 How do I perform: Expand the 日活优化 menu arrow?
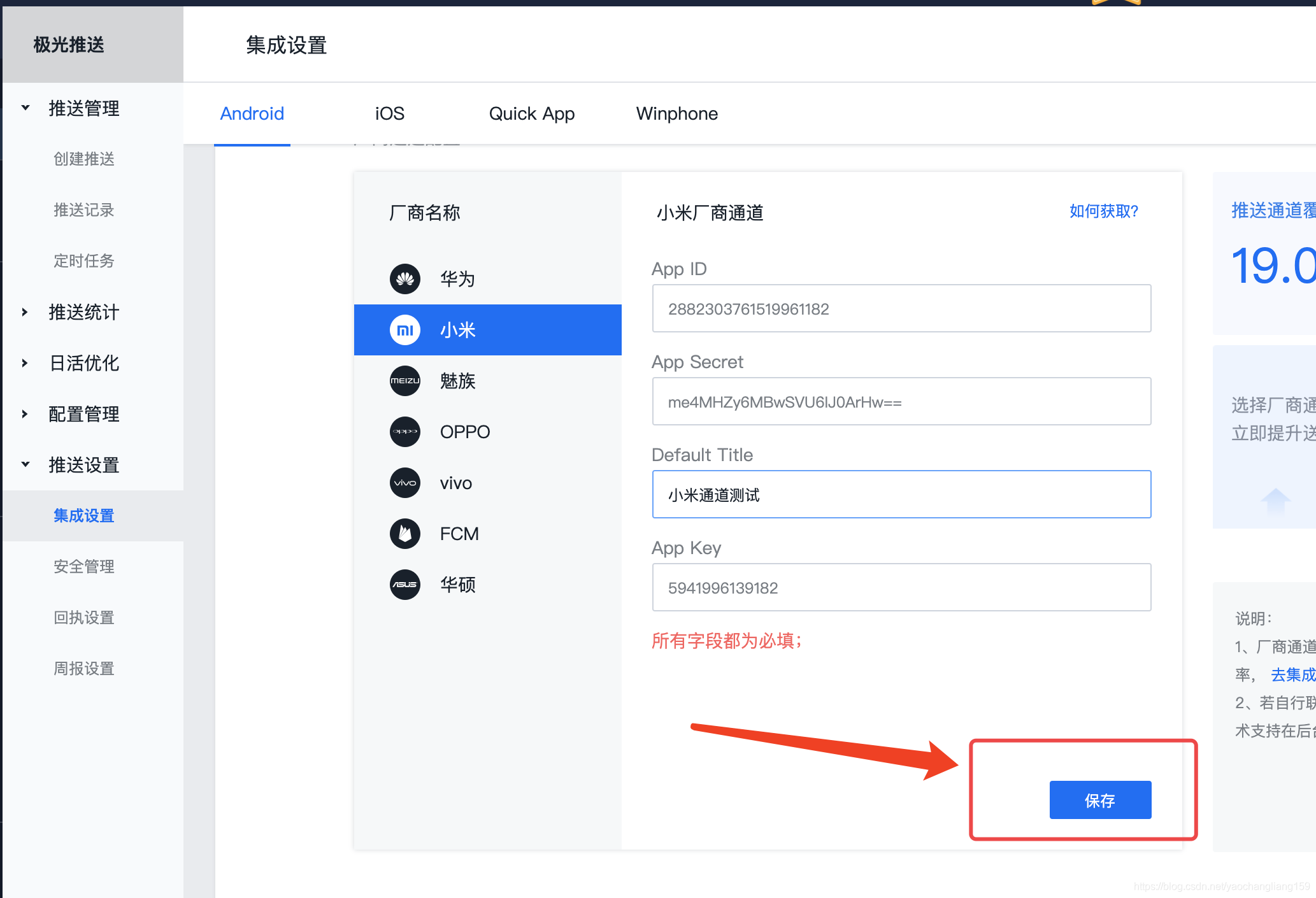point(25,363)
